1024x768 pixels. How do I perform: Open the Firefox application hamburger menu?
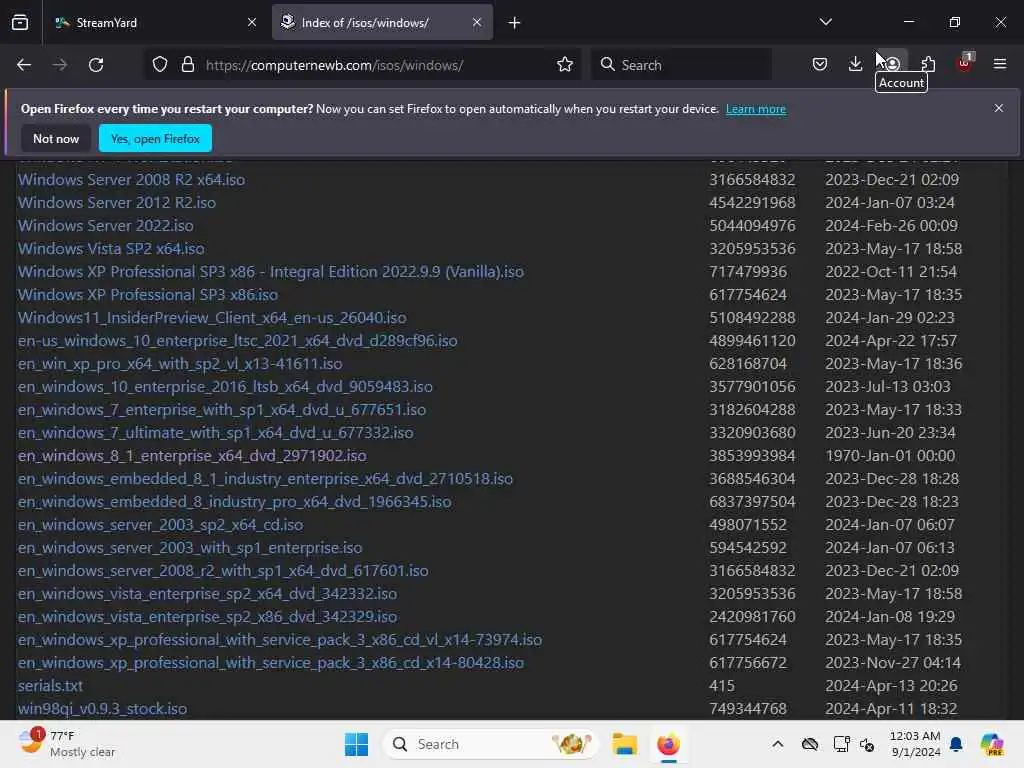click(1000, 64)
